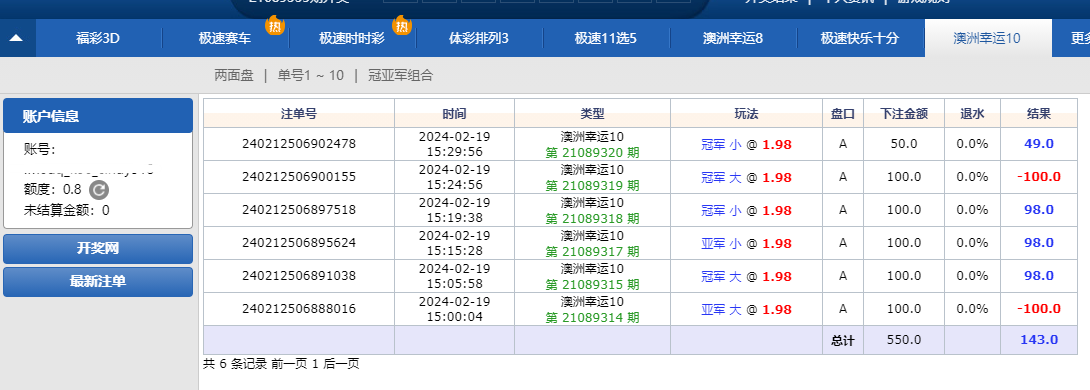This screenshot has height=390, width=1090.
Task: Go to the next page via 后一页
Action: [x=341, y=364]
